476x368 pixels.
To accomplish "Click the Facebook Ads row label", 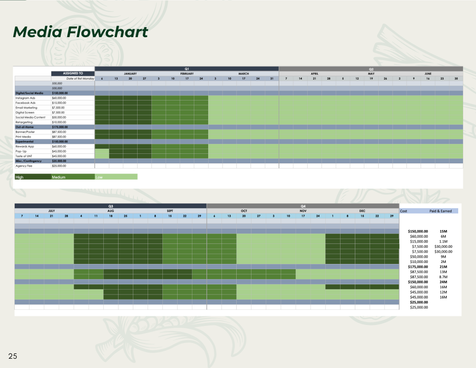I will coord(25,103).
